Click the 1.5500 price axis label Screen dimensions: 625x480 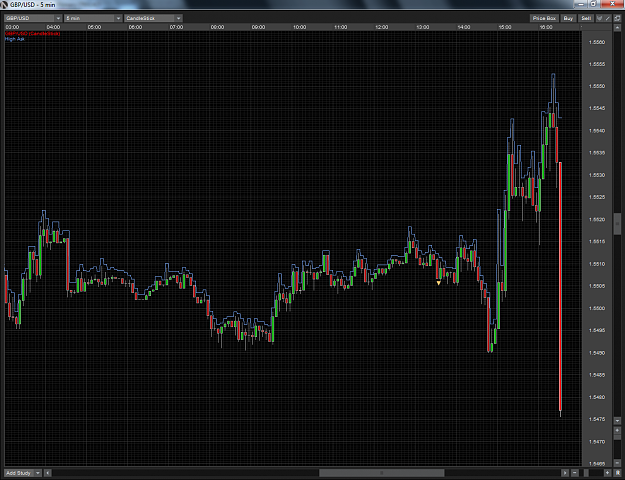(x=597, y=308)
